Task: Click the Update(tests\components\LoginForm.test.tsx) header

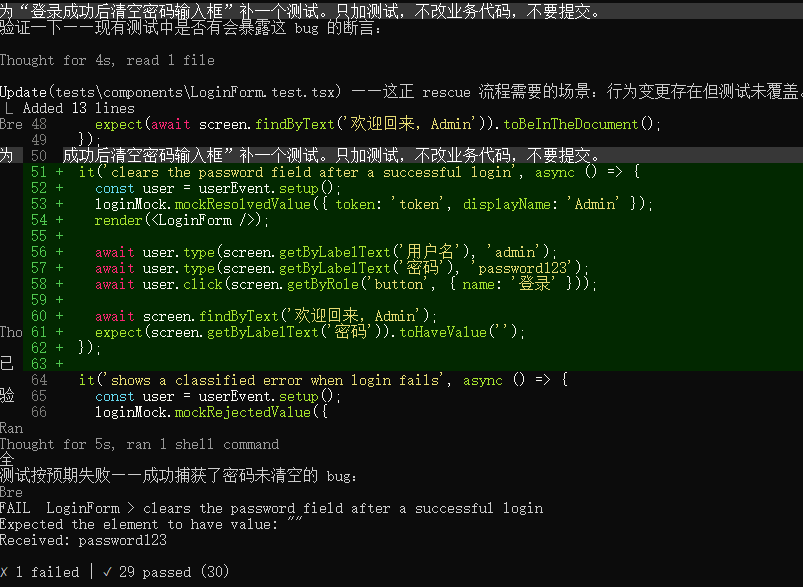Action: (x=171, y=92)
